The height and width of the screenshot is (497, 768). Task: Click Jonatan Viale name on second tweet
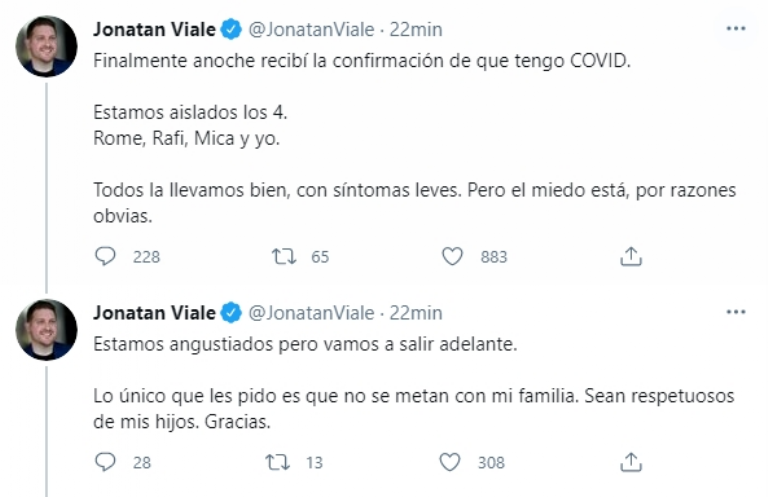click(x=154, y=313)
